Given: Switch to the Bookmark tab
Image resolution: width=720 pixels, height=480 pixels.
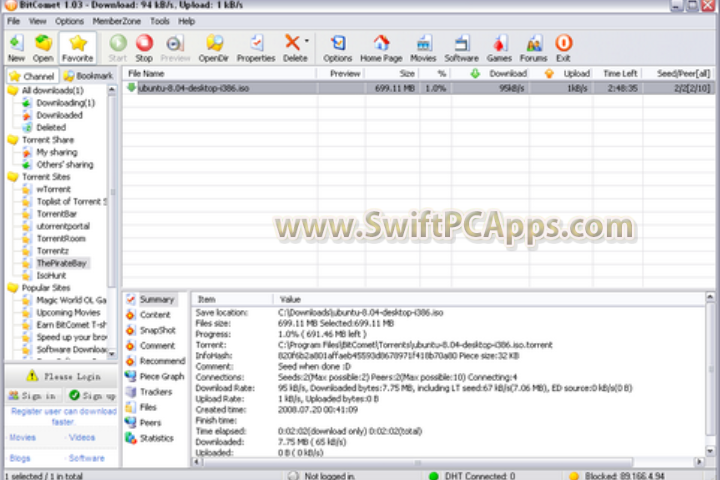Looking at the screenshot, I should pyautogui.click(x=88, y=76).
